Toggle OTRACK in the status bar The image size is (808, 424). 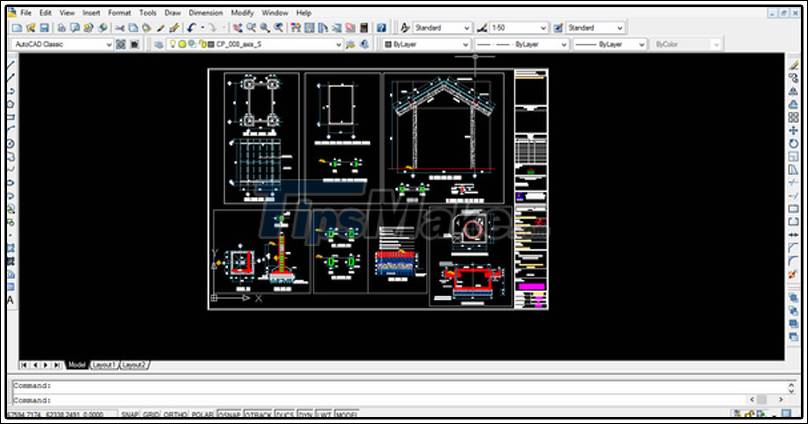(x=258, y=414)
